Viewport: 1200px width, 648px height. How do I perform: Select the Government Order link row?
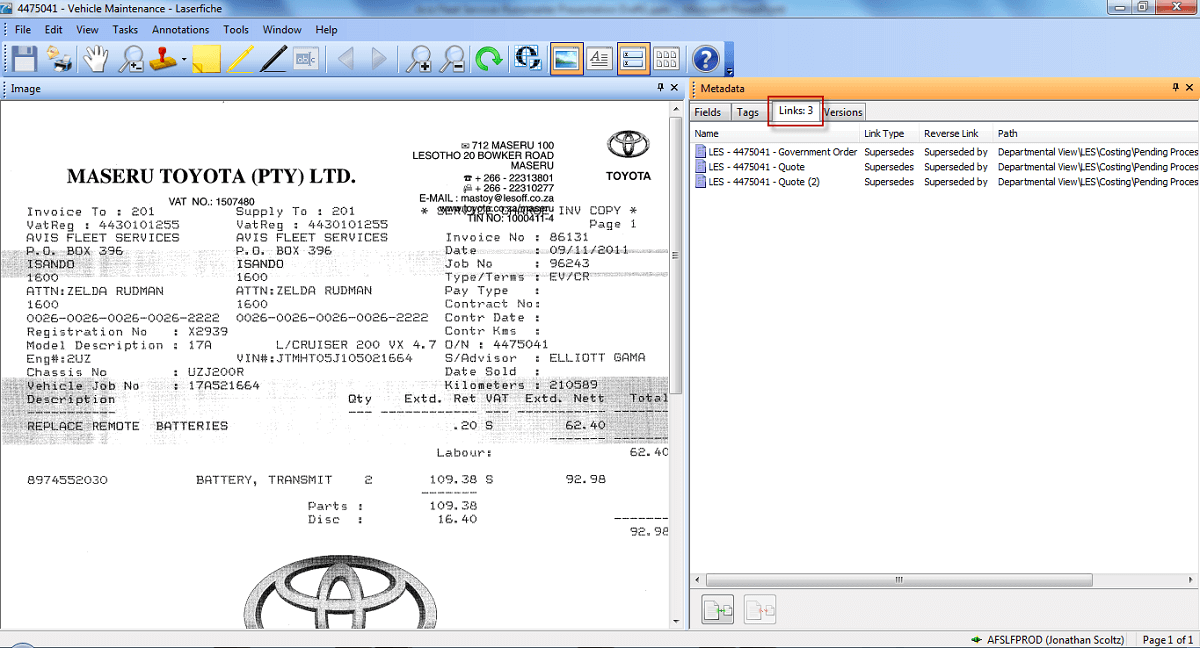[945, 152]
